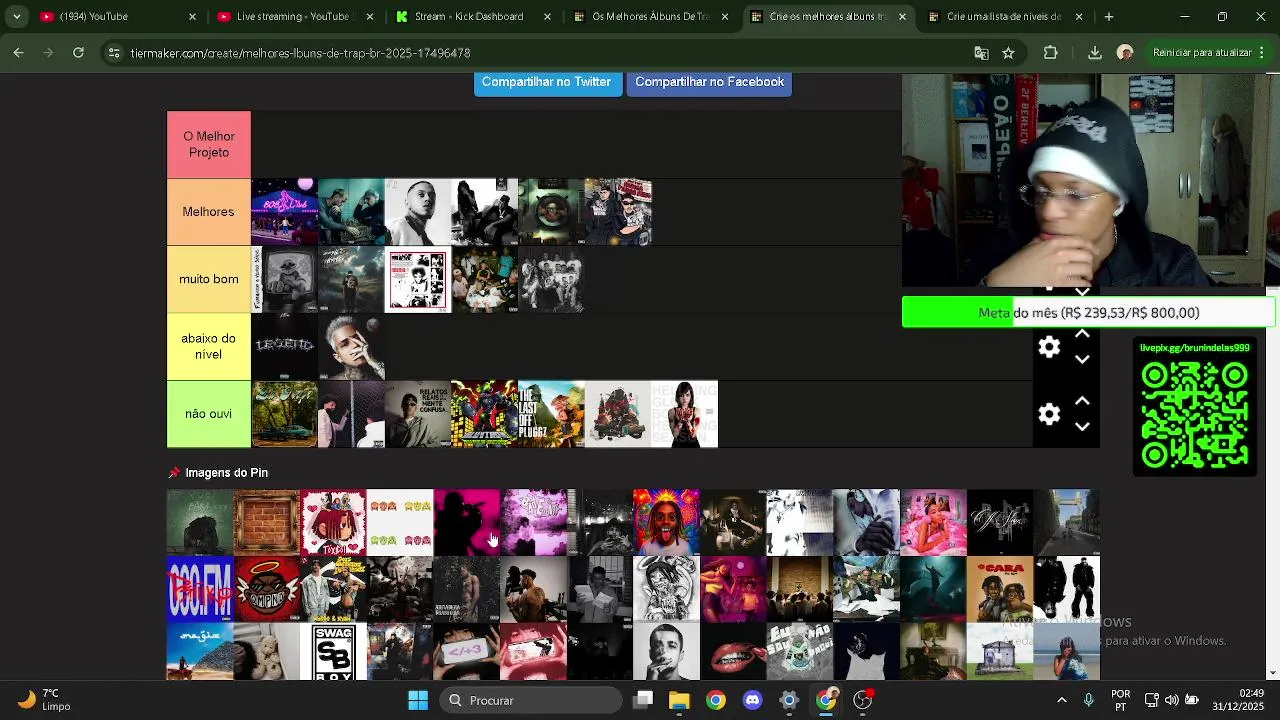Move 'abaixo do nível' row up
The width and height of the screenshot is (1280, 720).
click(1082, 335)
